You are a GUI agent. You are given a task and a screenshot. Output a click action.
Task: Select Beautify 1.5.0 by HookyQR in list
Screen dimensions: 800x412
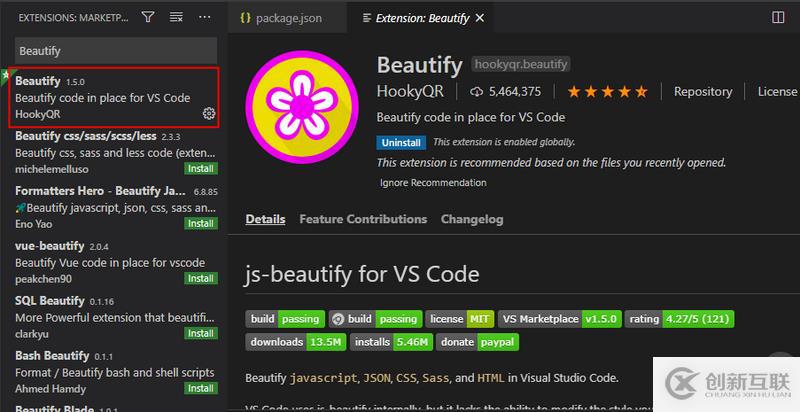(114, 97)
